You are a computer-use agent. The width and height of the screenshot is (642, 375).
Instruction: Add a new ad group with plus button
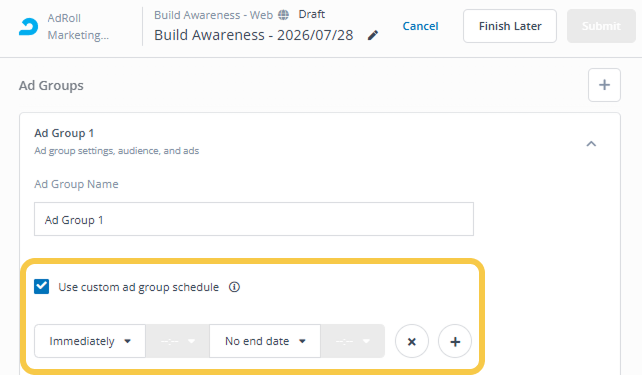click(604, 85)
